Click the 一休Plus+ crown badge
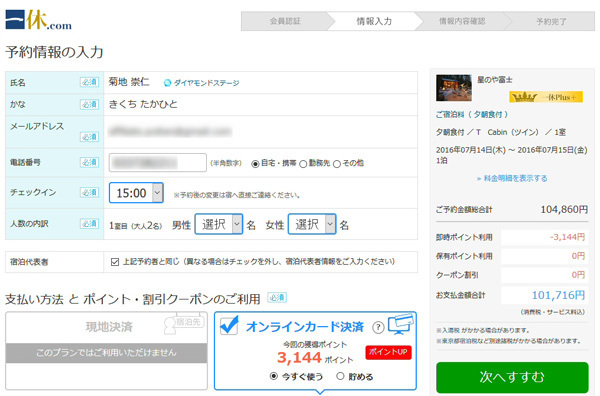The width and height of the screenshot is (600, 396). (x=546, y=97)
